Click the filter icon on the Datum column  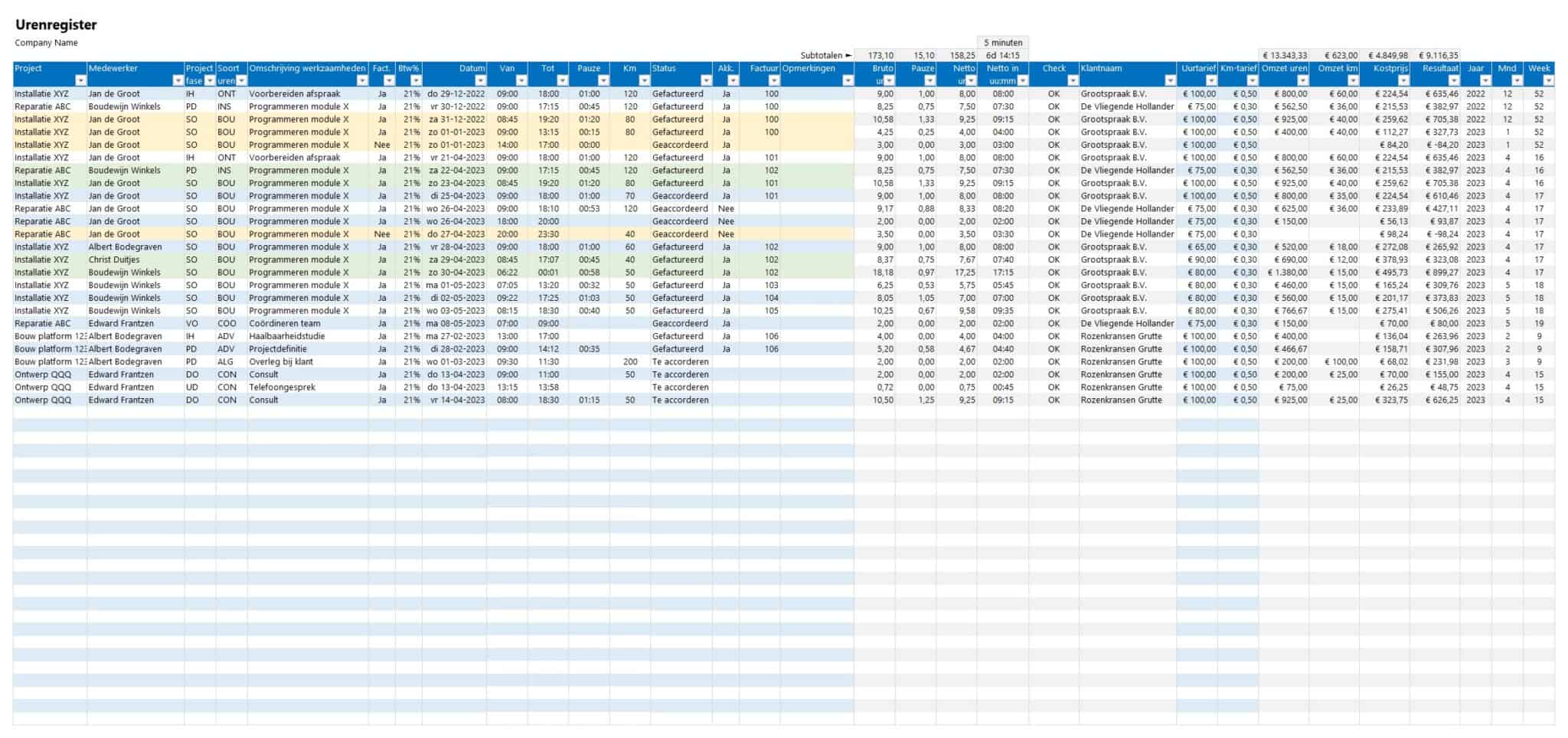click(480, 81)
